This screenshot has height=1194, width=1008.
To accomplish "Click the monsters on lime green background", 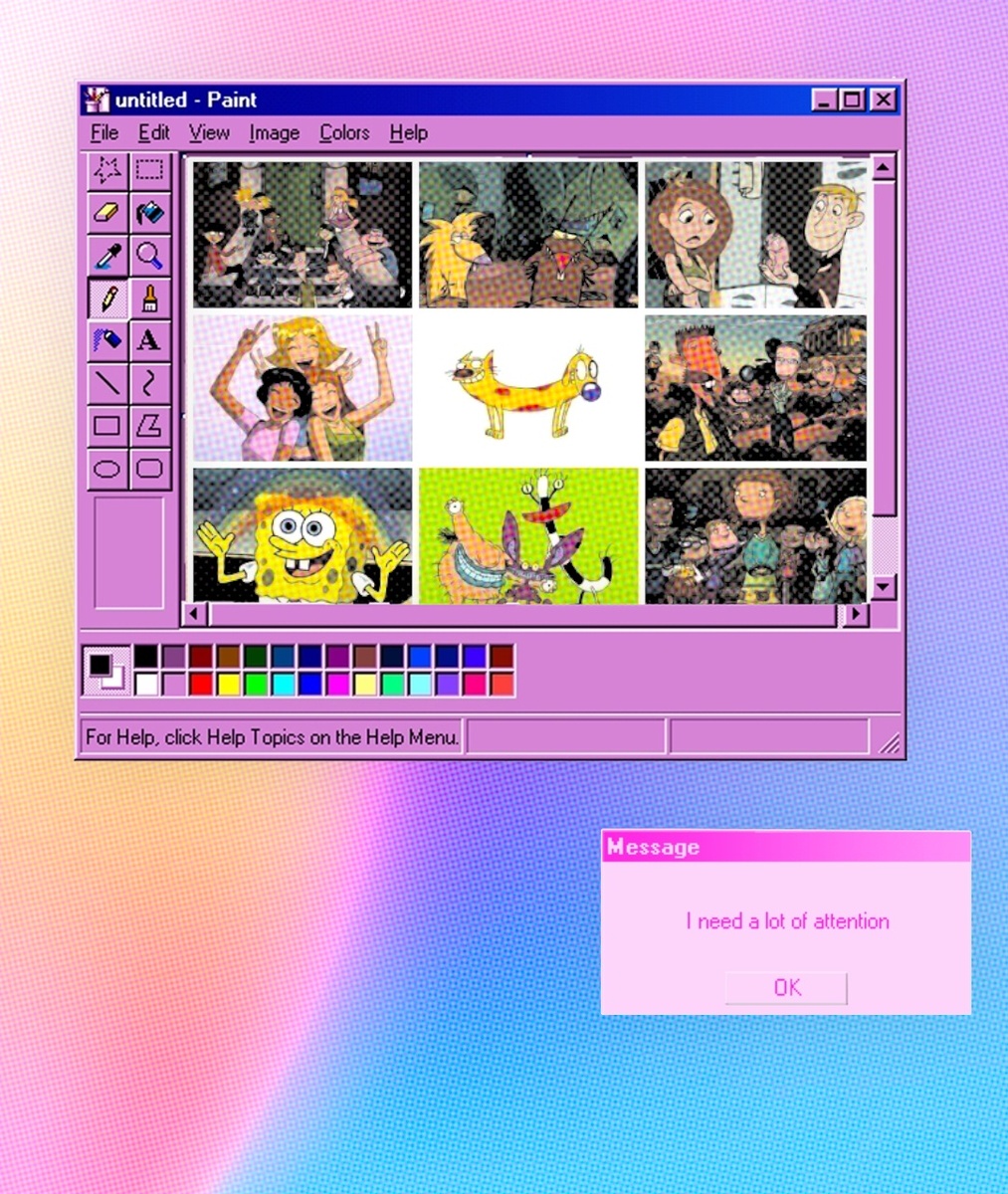I will 528,535.
